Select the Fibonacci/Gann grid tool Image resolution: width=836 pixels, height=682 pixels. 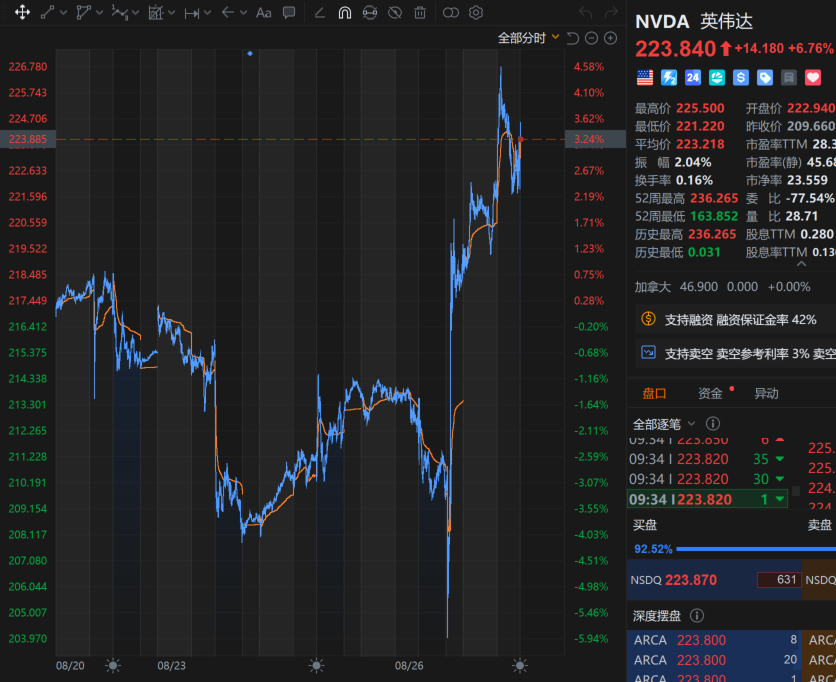155,12
